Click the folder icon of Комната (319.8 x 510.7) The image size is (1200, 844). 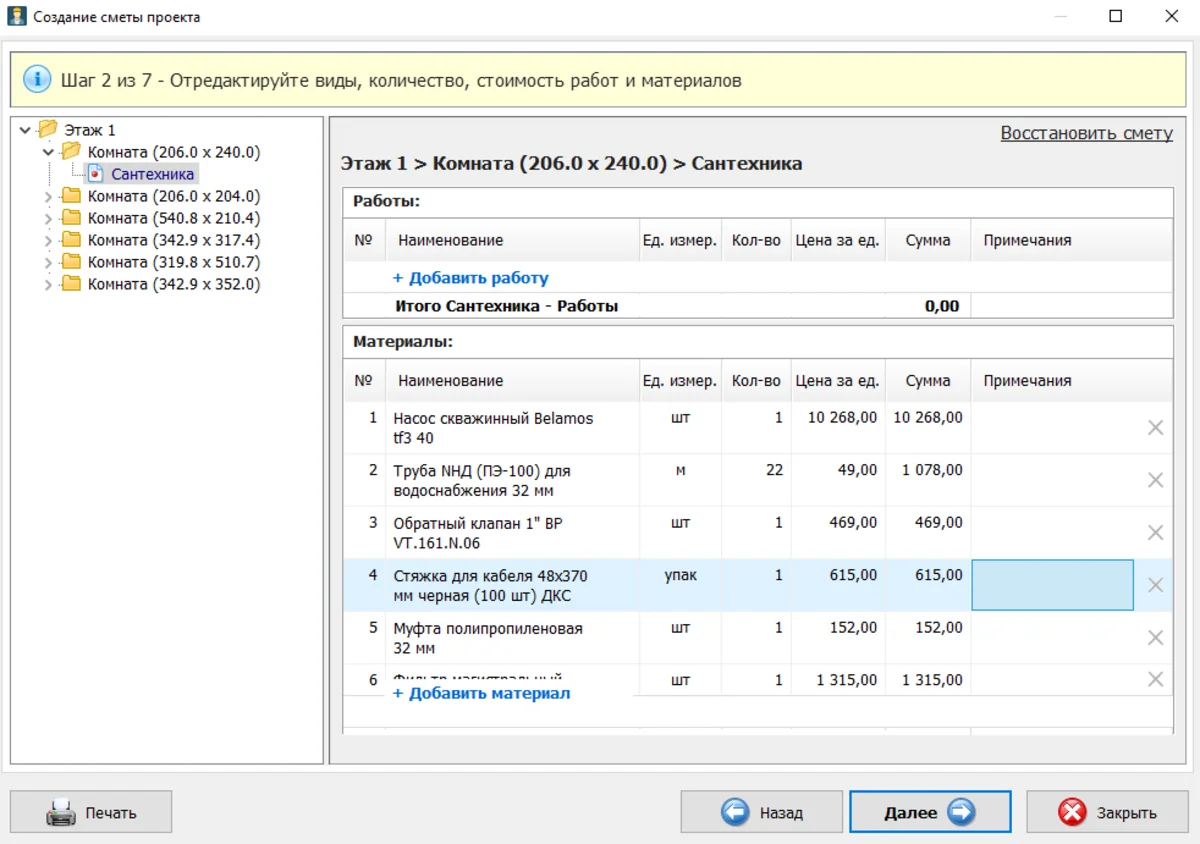point(71,262)
